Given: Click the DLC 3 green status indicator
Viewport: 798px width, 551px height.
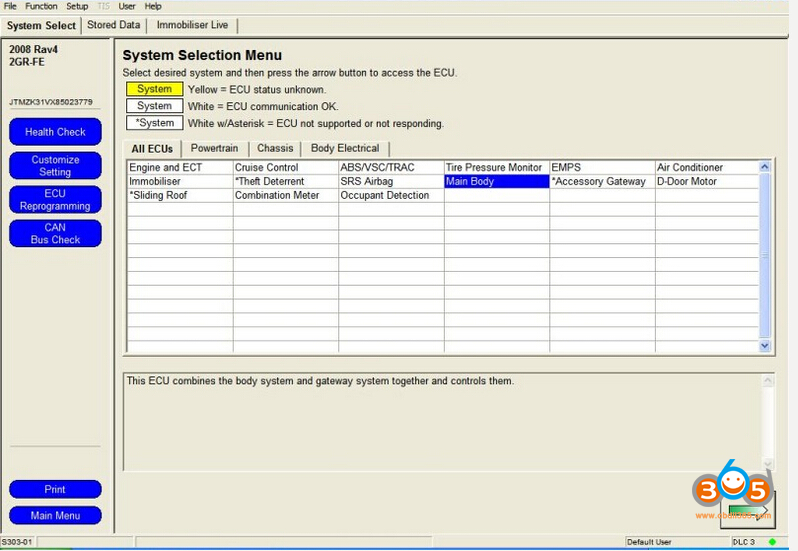Looking at the screenshot, I should tap(772, 542).
